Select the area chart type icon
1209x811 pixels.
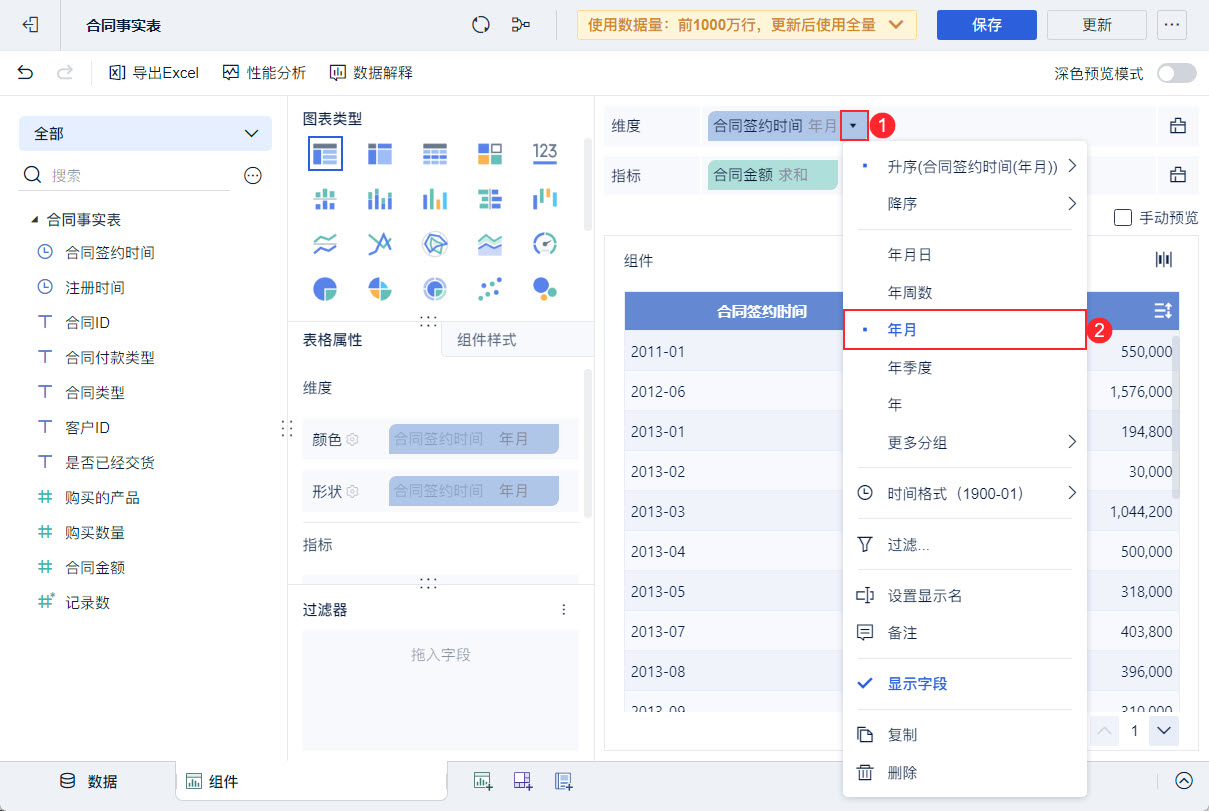(x=490, y=243)
